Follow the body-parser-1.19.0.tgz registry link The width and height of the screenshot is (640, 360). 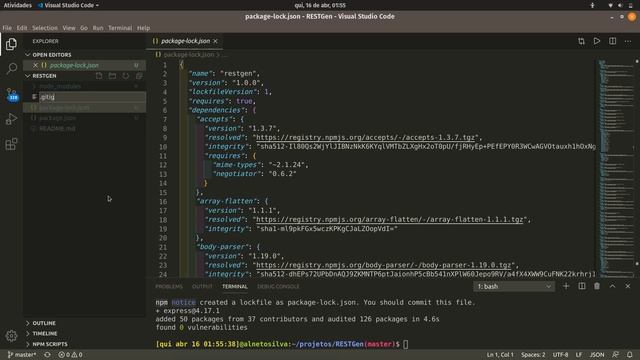(x=383, y=265)
